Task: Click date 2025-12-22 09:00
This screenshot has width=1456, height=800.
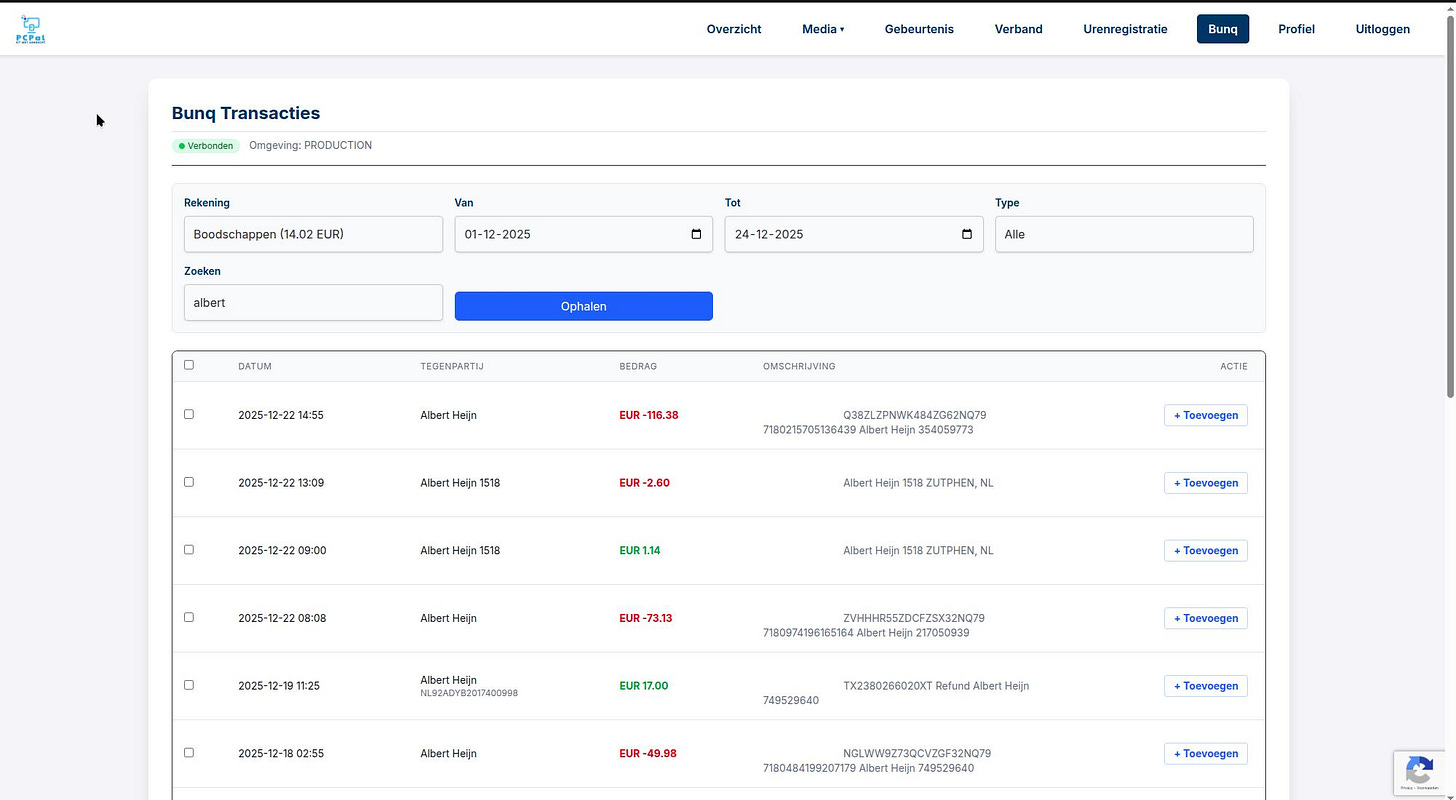Action: pyautogui.click(x=282, y=550)
